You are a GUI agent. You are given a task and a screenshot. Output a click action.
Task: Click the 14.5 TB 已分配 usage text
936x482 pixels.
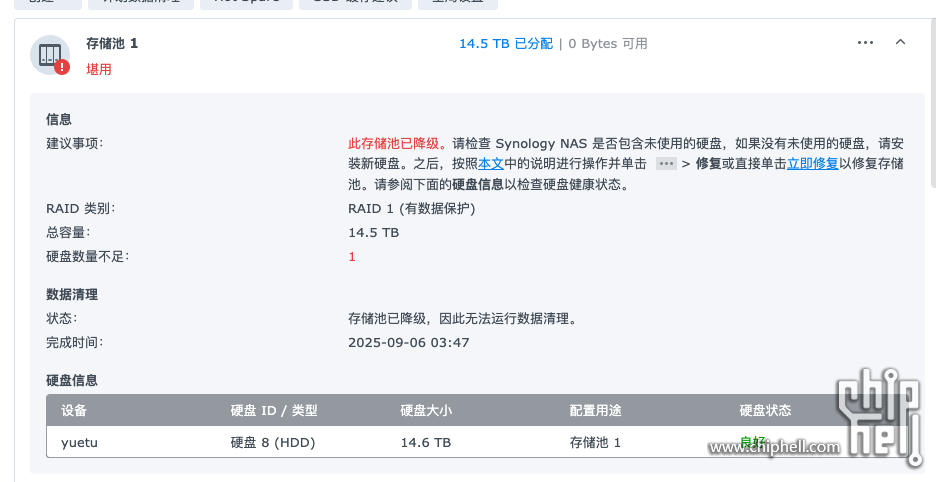coord(505,44)
